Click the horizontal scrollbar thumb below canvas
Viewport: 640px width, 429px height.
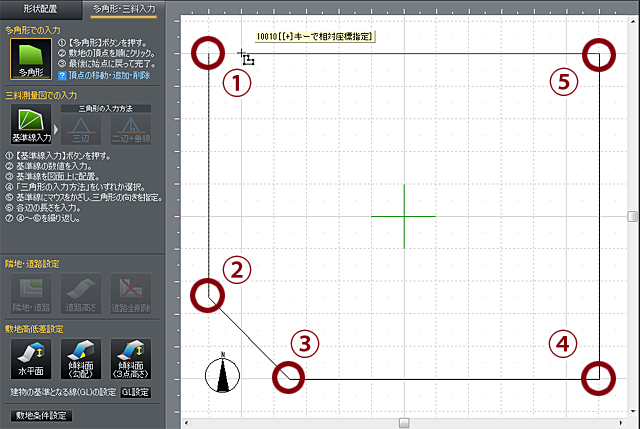point(404,422)
